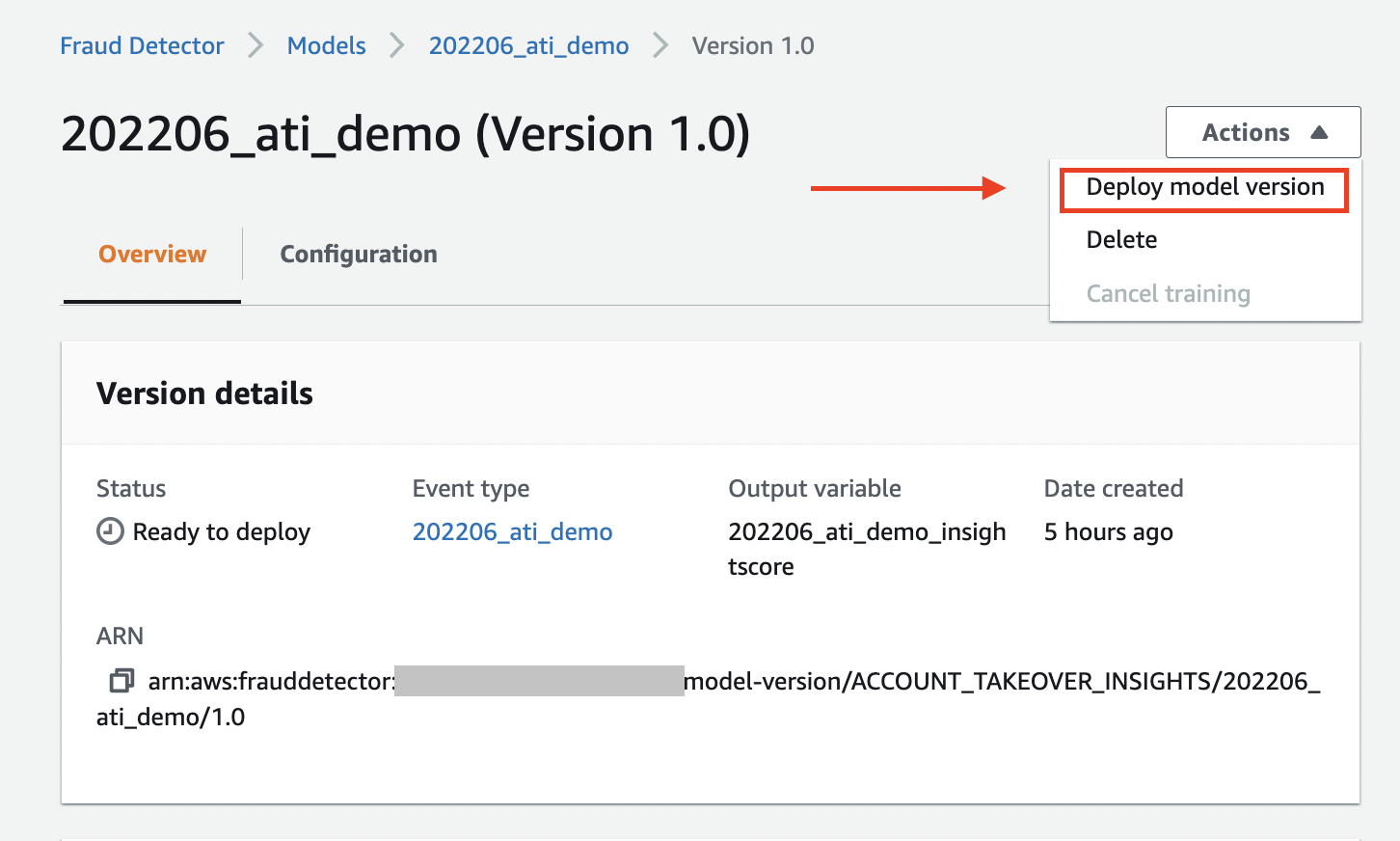1400x841 pixels.
Task: Go to Fraud Detector breadcrumb link
Action: (142, 45)
